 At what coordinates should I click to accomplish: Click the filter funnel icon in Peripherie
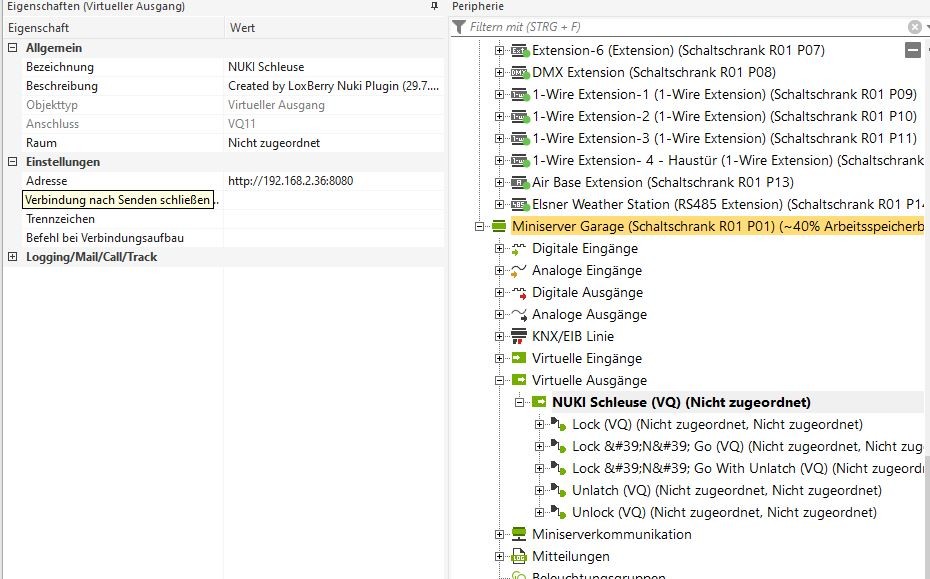click(459, 27)
